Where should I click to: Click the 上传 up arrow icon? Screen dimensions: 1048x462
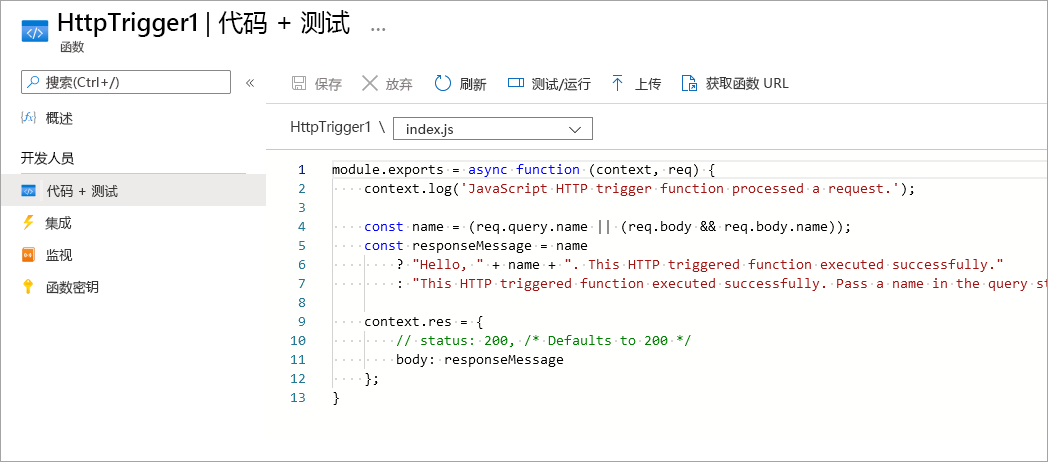(618, 84)
